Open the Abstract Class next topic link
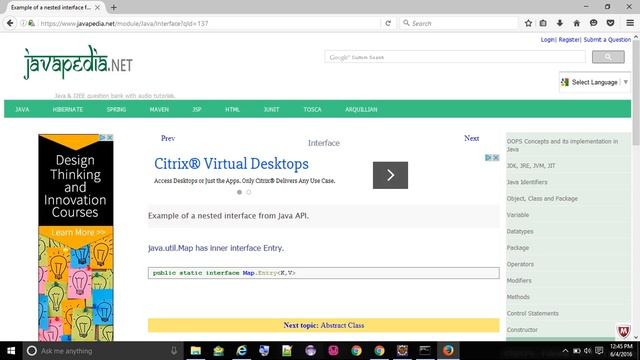The height and width of the screenshot is (360, 640). click(342, 325)
